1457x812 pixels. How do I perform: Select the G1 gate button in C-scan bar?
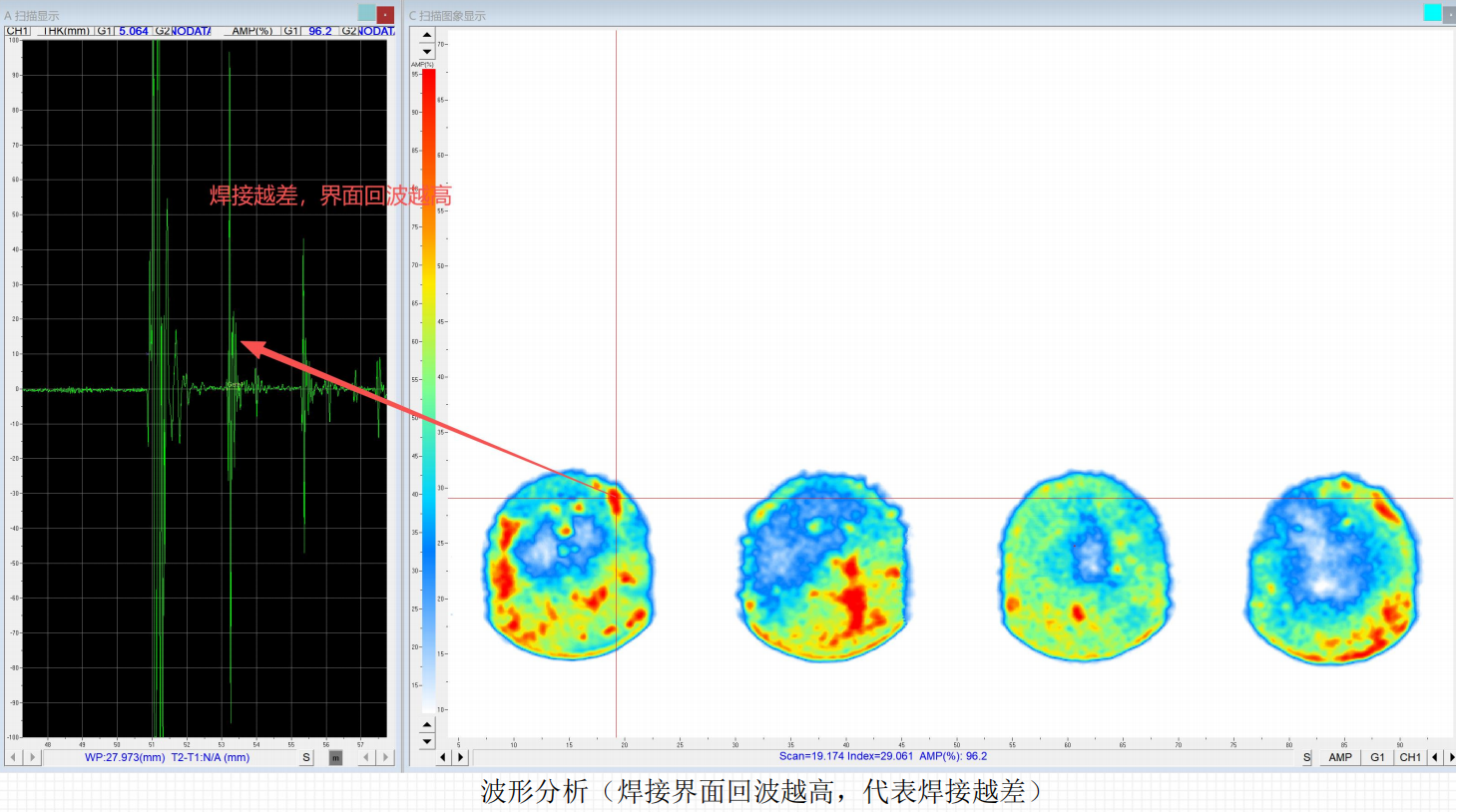coord(1377,758)
